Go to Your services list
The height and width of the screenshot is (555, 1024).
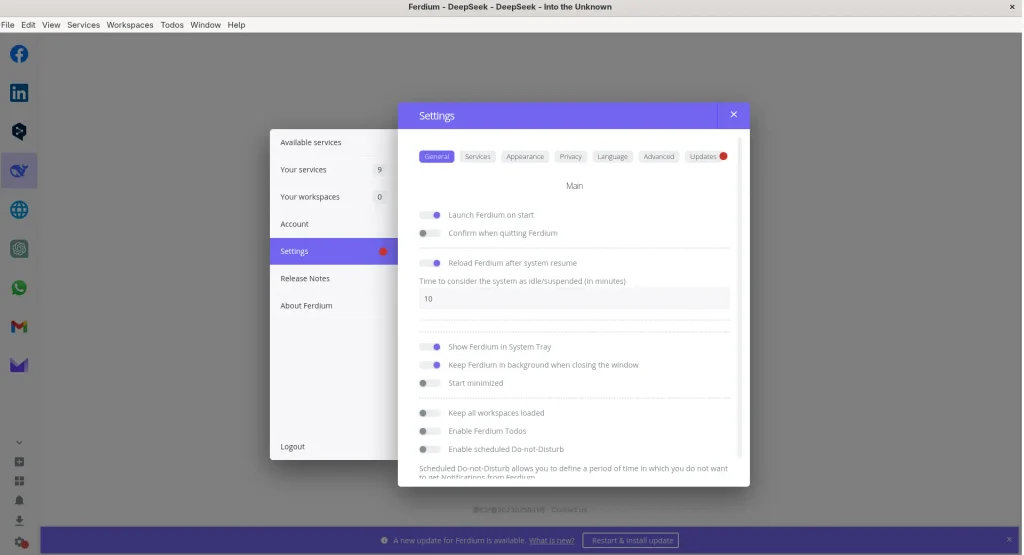point(334,170)
